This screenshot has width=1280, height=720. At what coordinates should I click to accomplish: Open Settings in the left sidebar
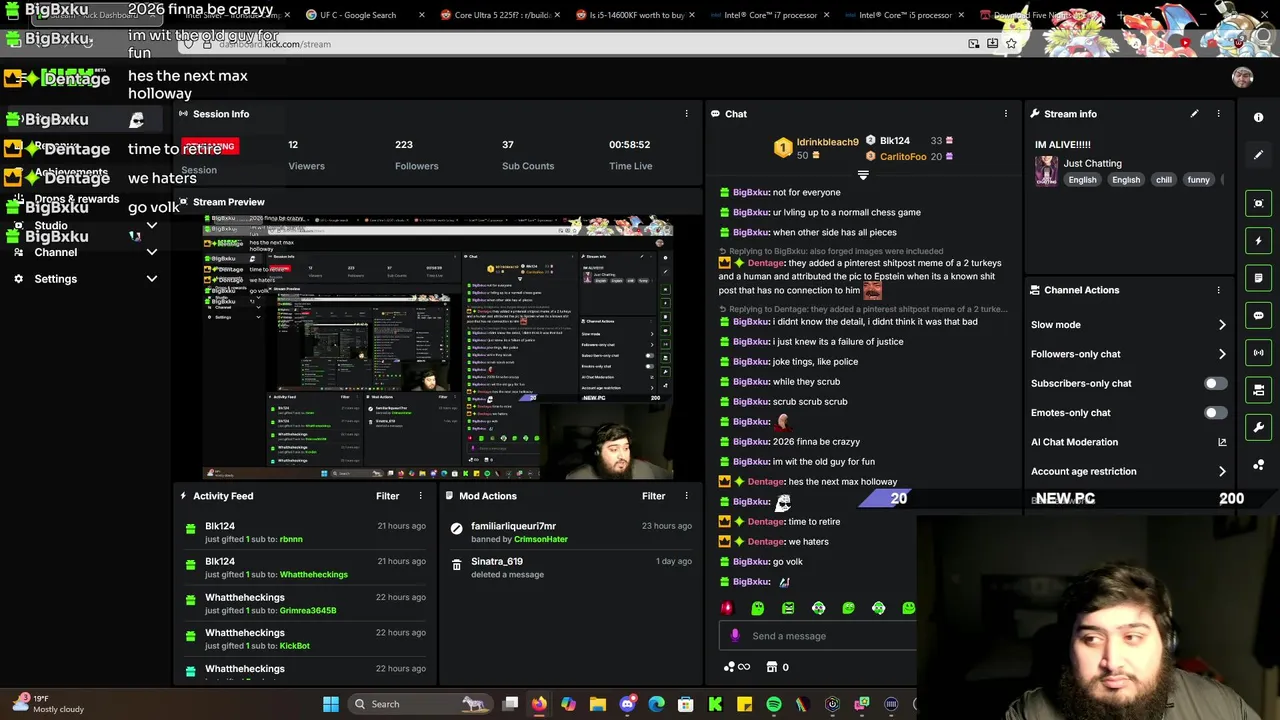pos(55,279)
